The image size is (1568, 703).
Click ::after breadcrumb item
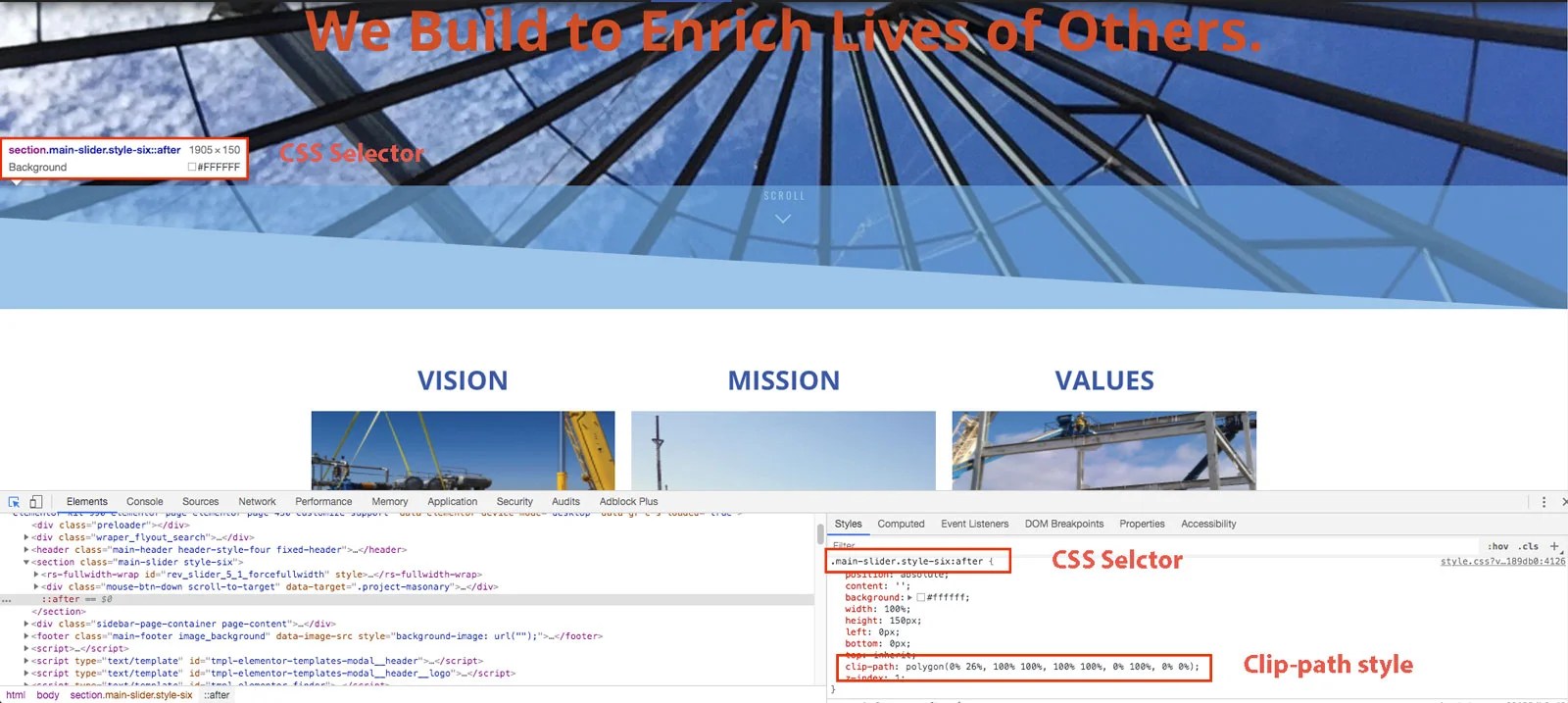click(217, 695)
